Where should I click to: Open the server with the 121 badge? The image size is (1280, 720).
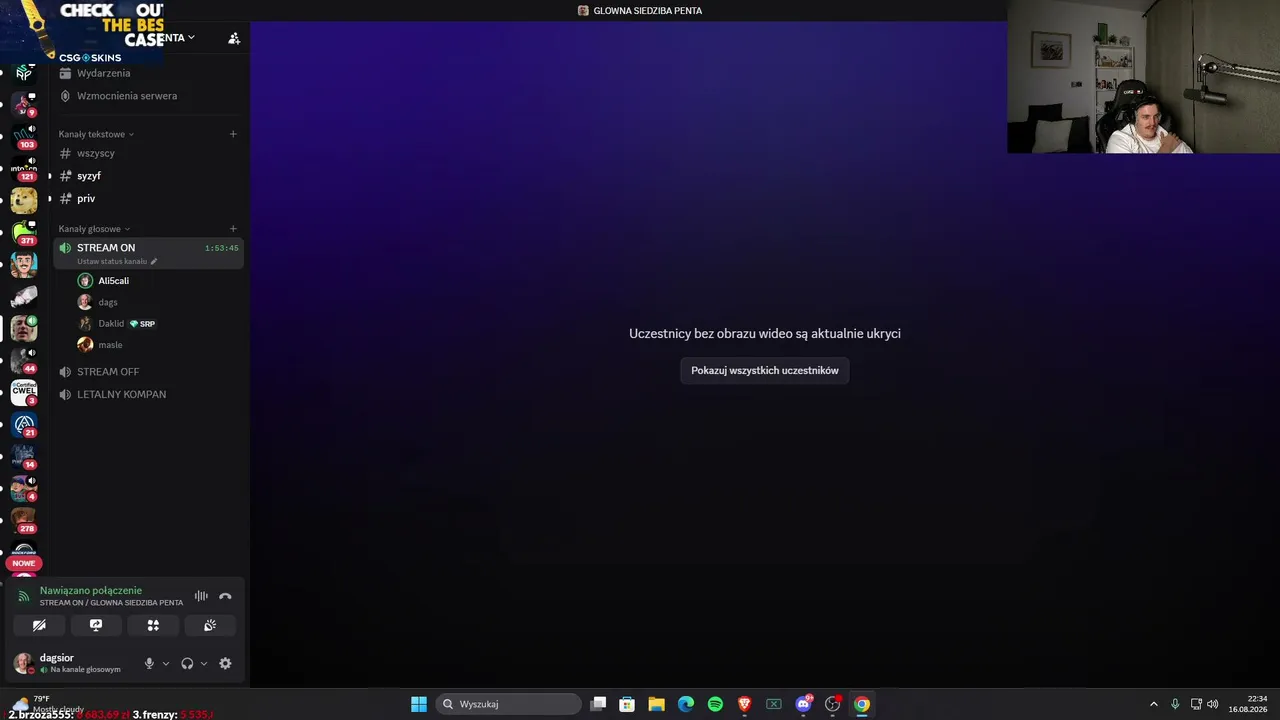tap(24, 169)
